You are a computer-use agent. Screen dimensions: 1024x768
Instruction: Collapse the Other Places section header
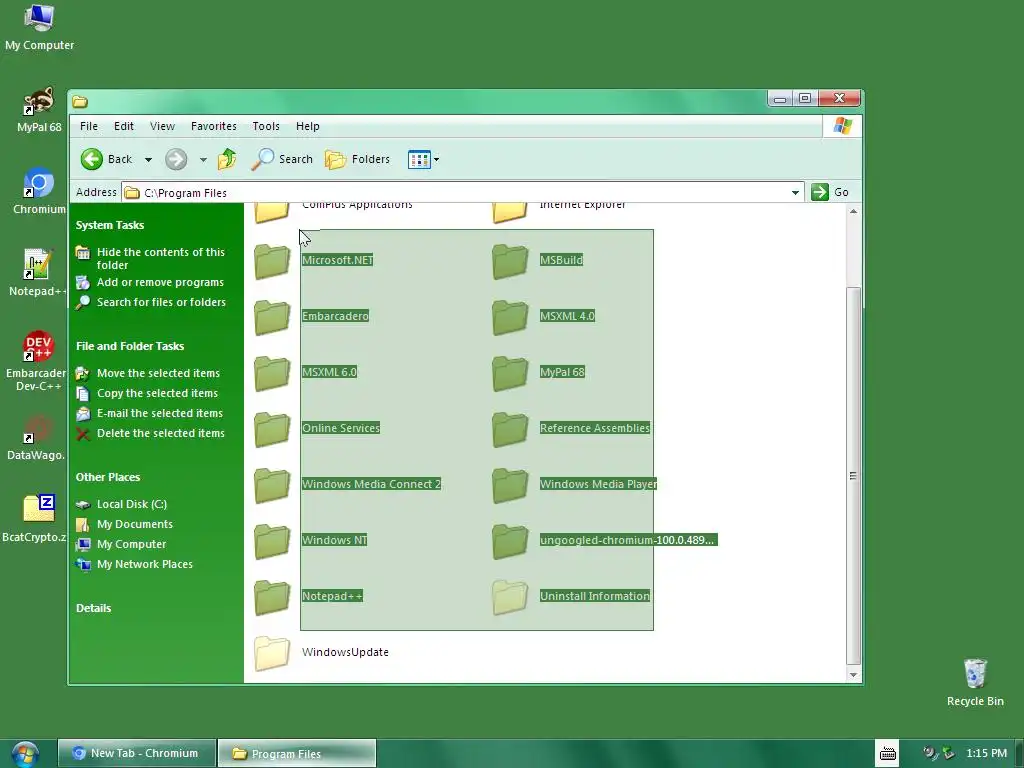click(x=108, y=477)
